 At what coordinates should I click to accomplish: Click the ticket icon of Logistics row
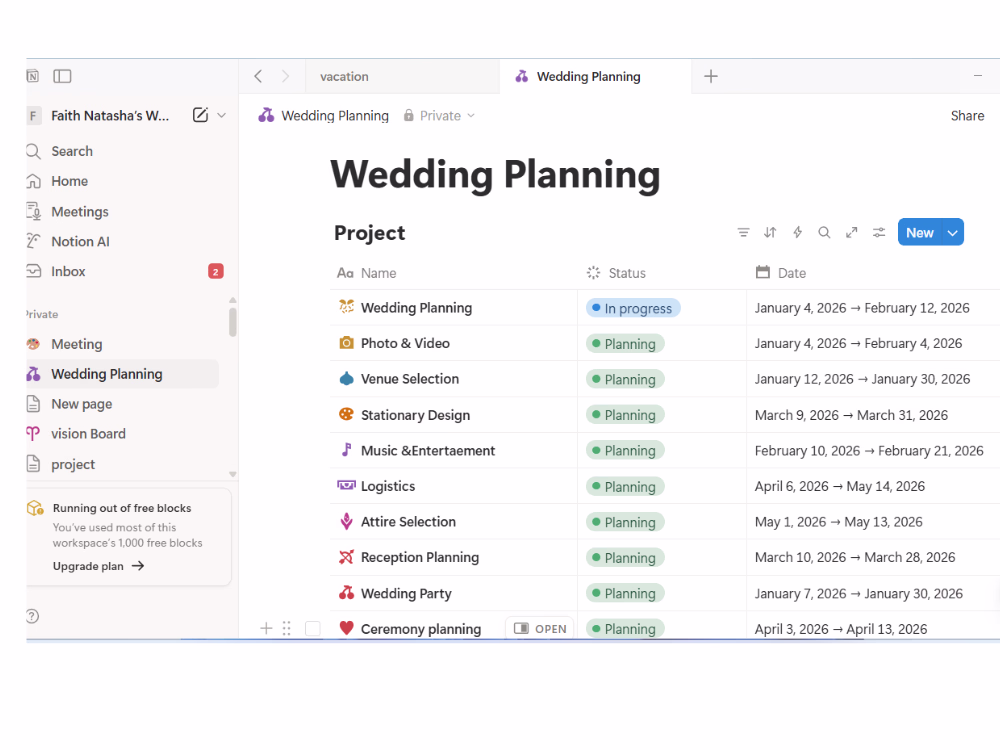click(346, 486)
